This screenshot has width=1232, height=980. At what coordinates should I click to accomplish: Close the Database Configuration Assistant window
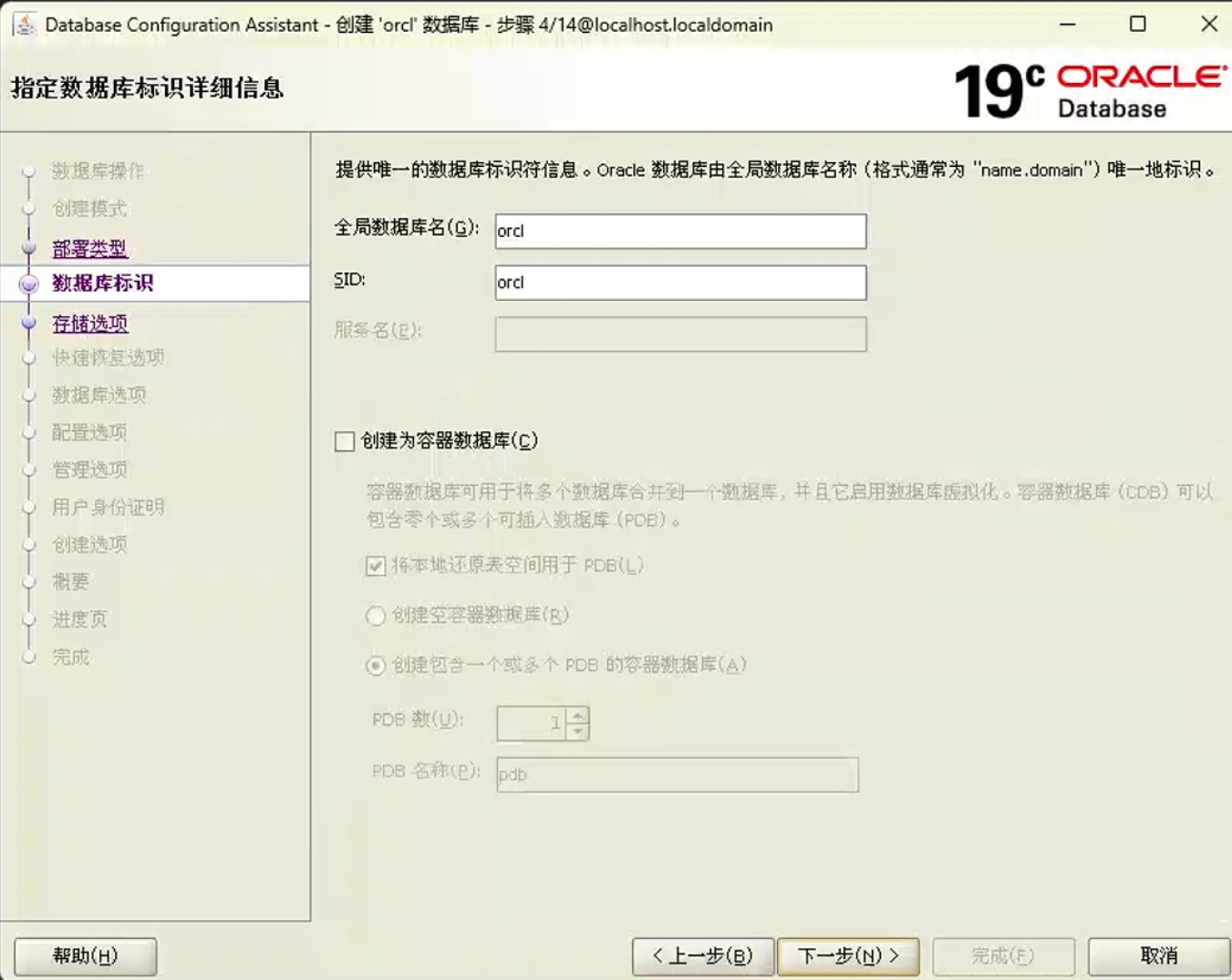tap(1208, 25)
